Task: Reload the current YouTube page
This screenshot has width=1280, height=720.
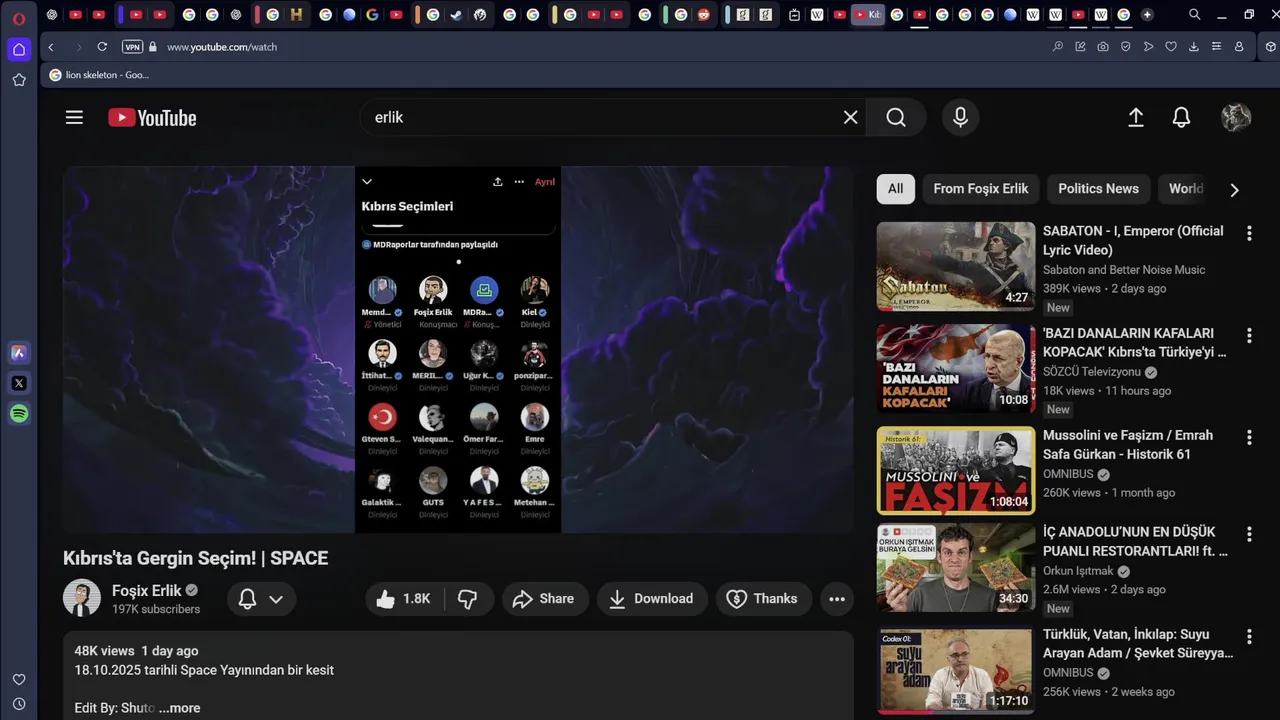Action: click(102, 47)
